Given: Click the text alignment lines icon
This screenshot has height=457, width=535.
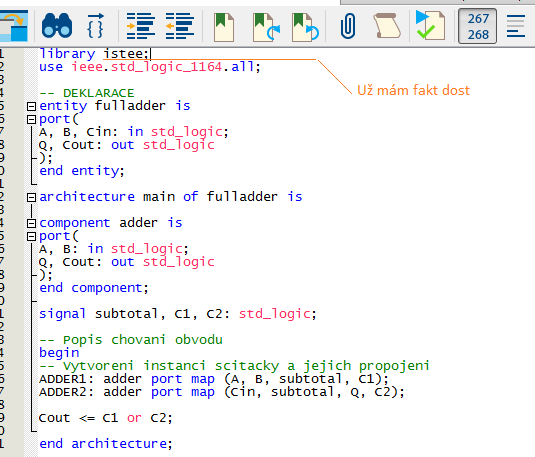Looking at the screenshot, I should (x=516, y=26).
